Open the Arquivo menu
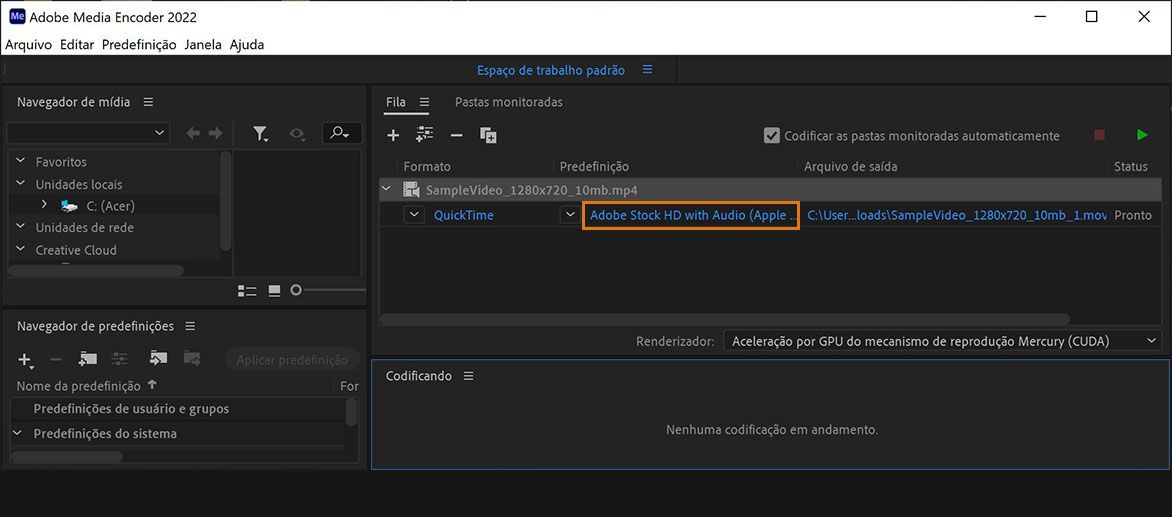The image size is (1172, 517). click(x=28, y=44)
